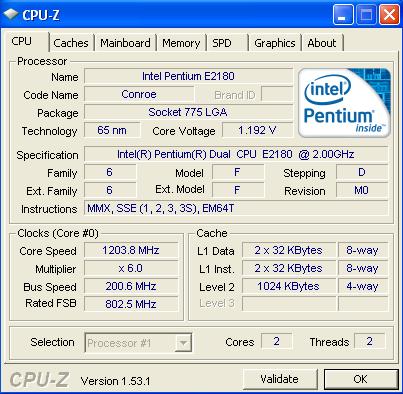This screenshot has height=394, width=403.
Task: Click the empty Brand ID field
Action: tap(277, 94)
